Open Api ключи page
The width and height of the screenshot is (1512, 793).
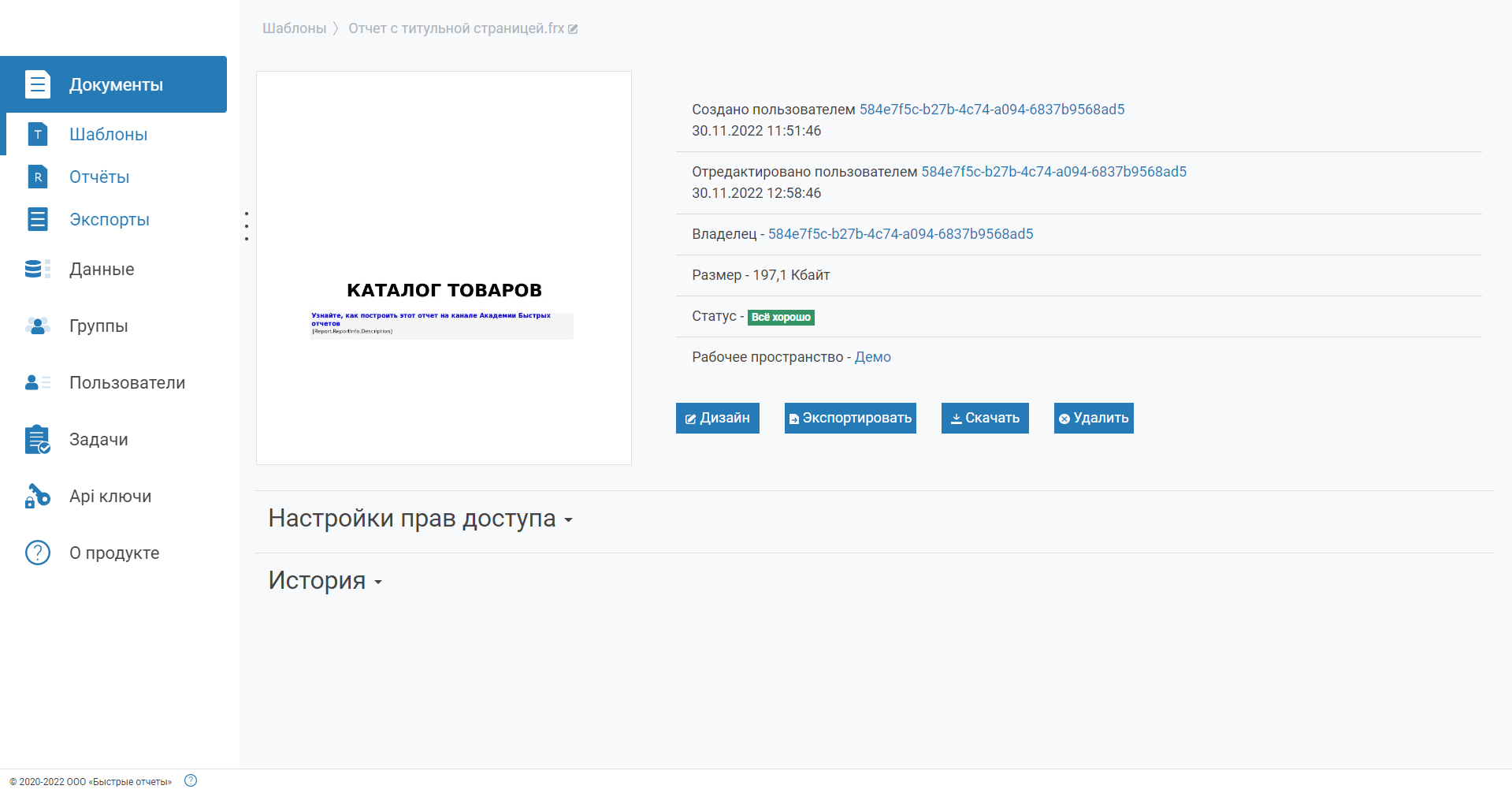110,496
